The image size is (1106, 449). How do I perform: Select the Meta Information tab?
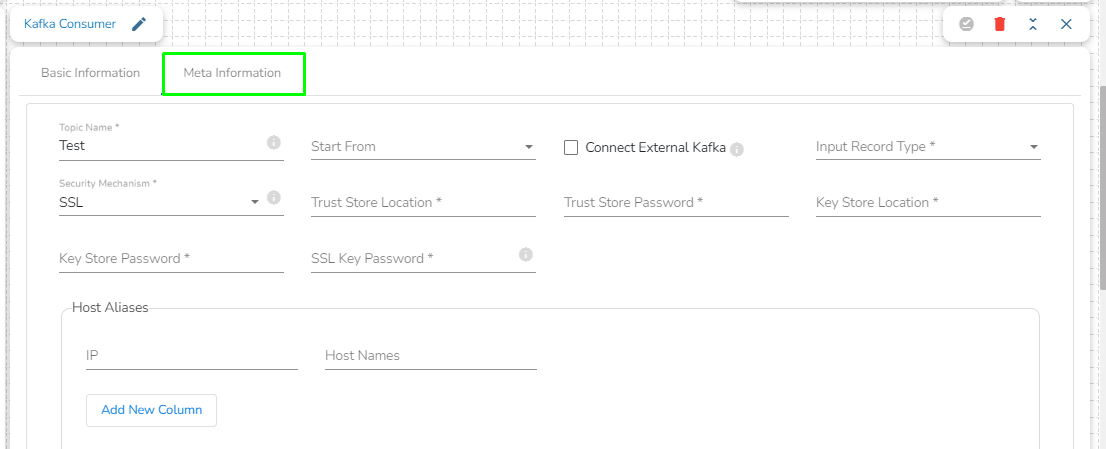pyautogui.click(x=232, y=73)
